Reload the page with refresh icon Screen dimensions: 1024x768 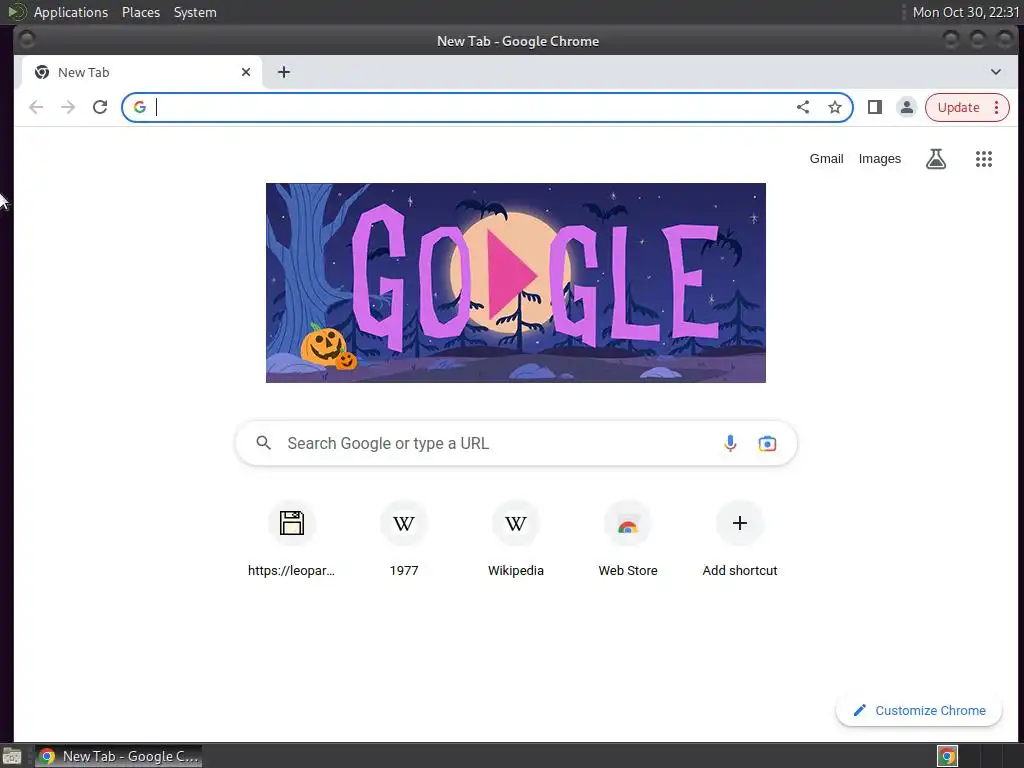(x=100, y=107)
